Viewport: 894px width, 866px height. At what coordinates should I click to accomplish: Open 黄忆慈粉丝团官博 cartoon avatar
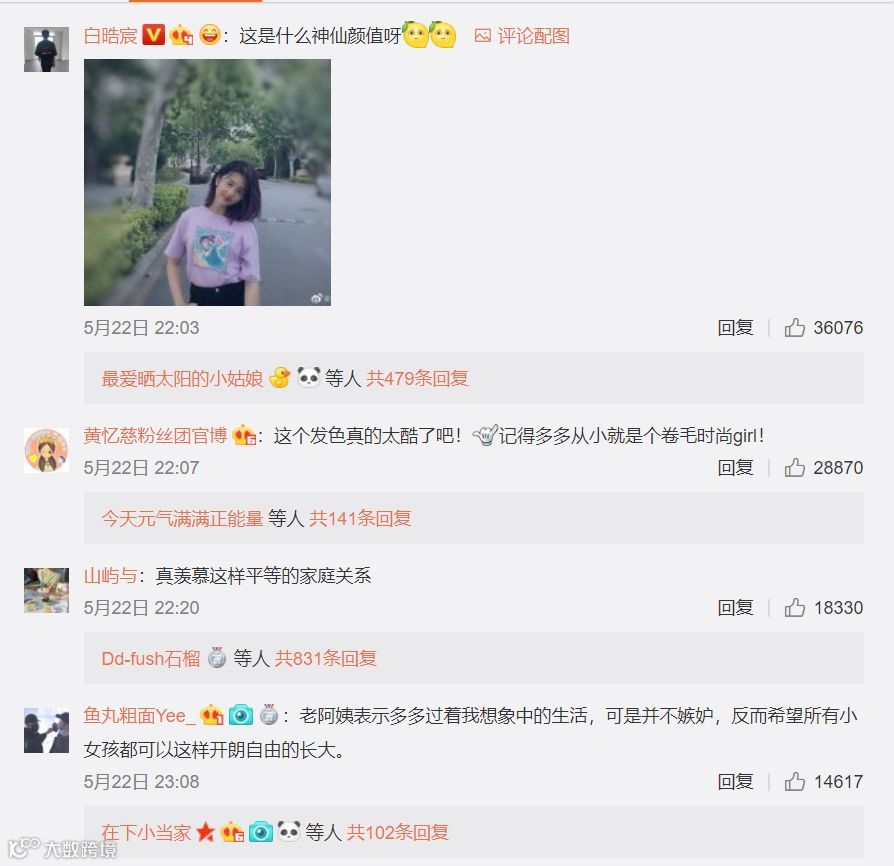tap(46, 450)
